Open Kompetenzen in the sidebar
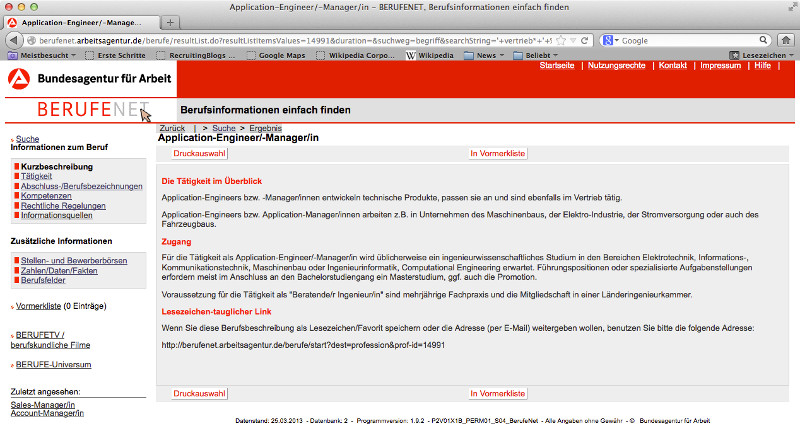Viewport: 800px width, 426px height. 46,196
